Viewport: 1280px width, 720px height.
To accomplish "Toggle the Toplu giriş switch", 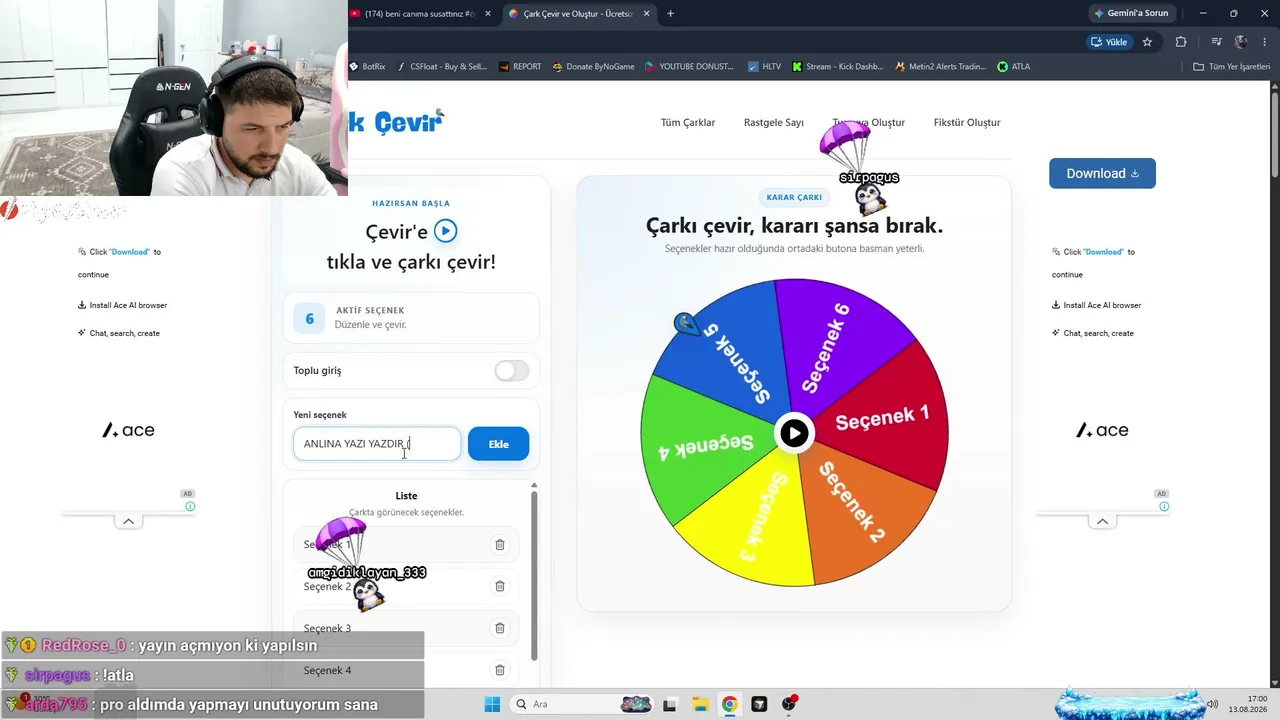I will pos(512,371).
